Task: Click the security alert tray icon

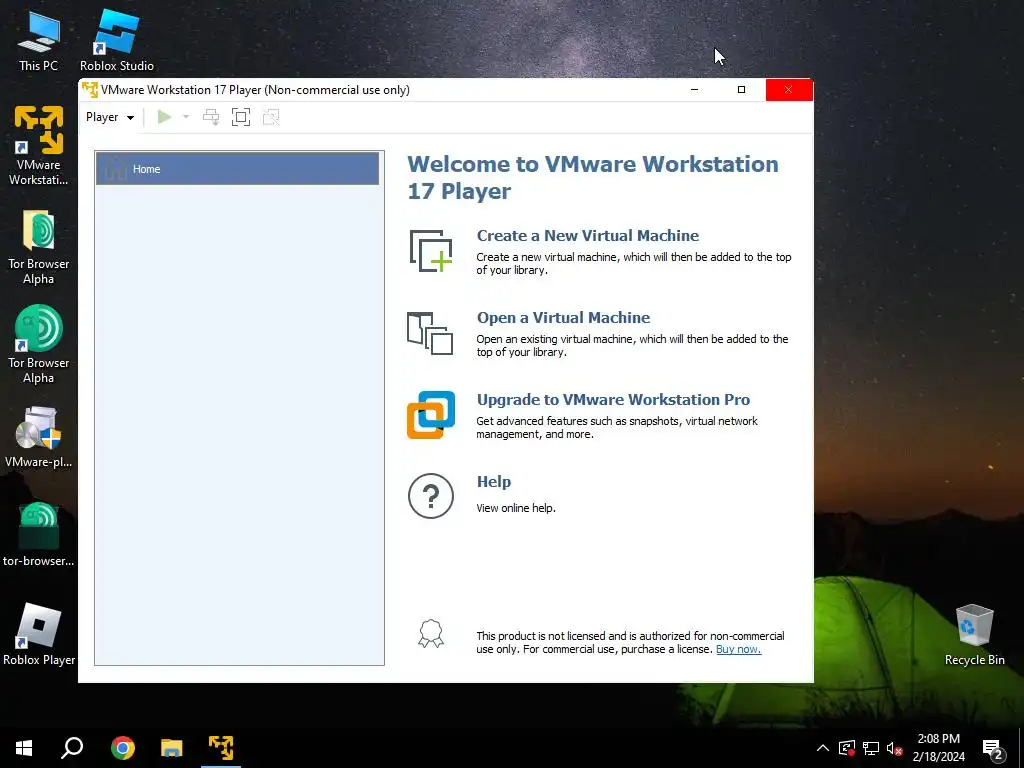Action: [x=847, y=748]
